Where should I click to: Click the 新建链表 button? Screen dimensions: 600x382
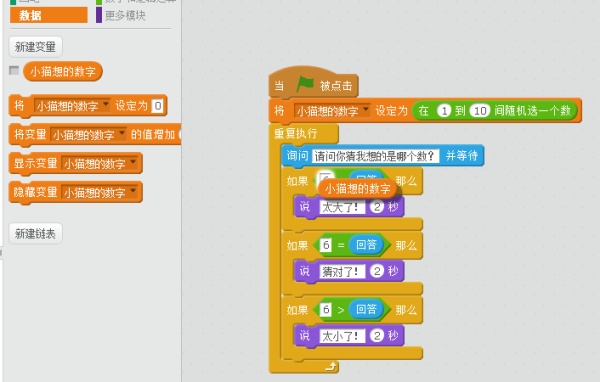[35, 233]
